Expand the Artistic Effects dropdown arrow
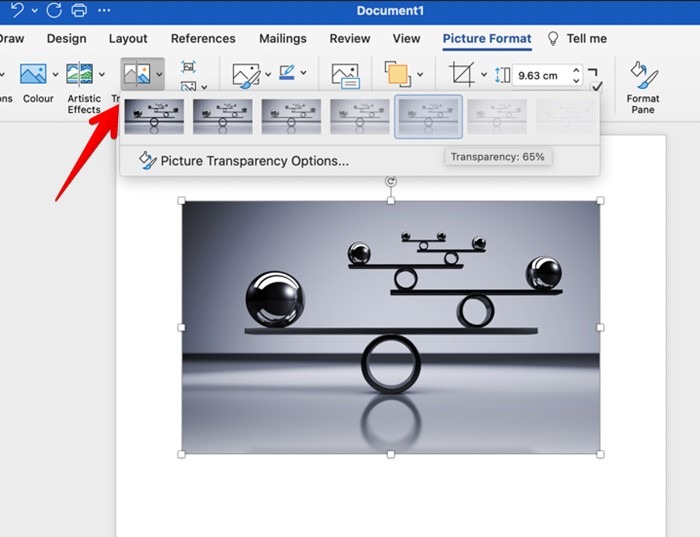Screen dimensions: 700x537 [102, 75]
